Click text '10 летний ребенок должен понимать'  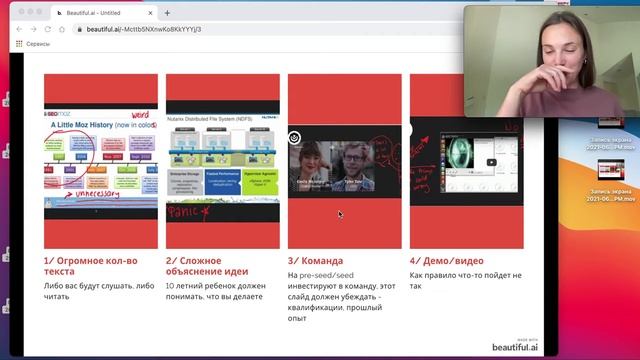click(x=216, y=291)
